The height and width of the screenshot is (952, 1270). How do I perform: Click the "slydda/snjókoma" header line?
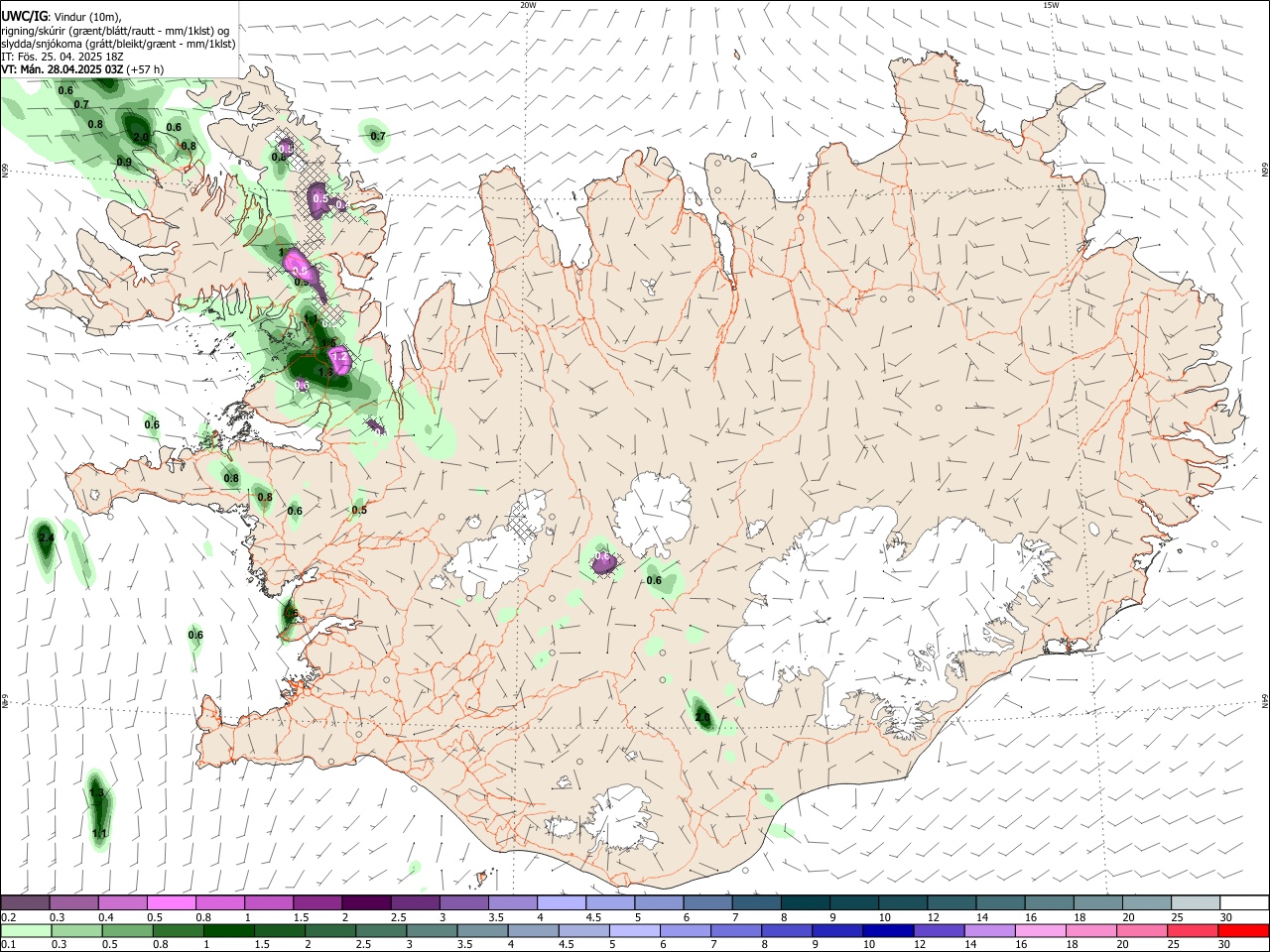pos(118,44)
